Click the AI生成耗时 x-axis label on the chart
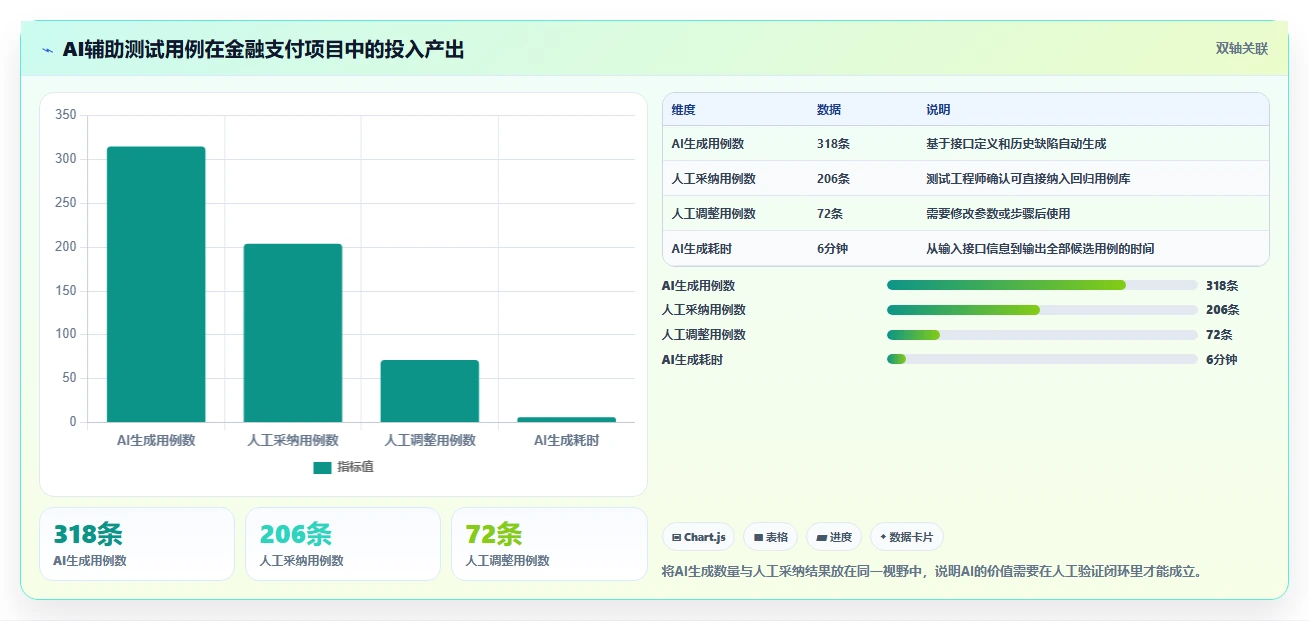This screenshot has width=1309, height=621. tap(567, 440)
